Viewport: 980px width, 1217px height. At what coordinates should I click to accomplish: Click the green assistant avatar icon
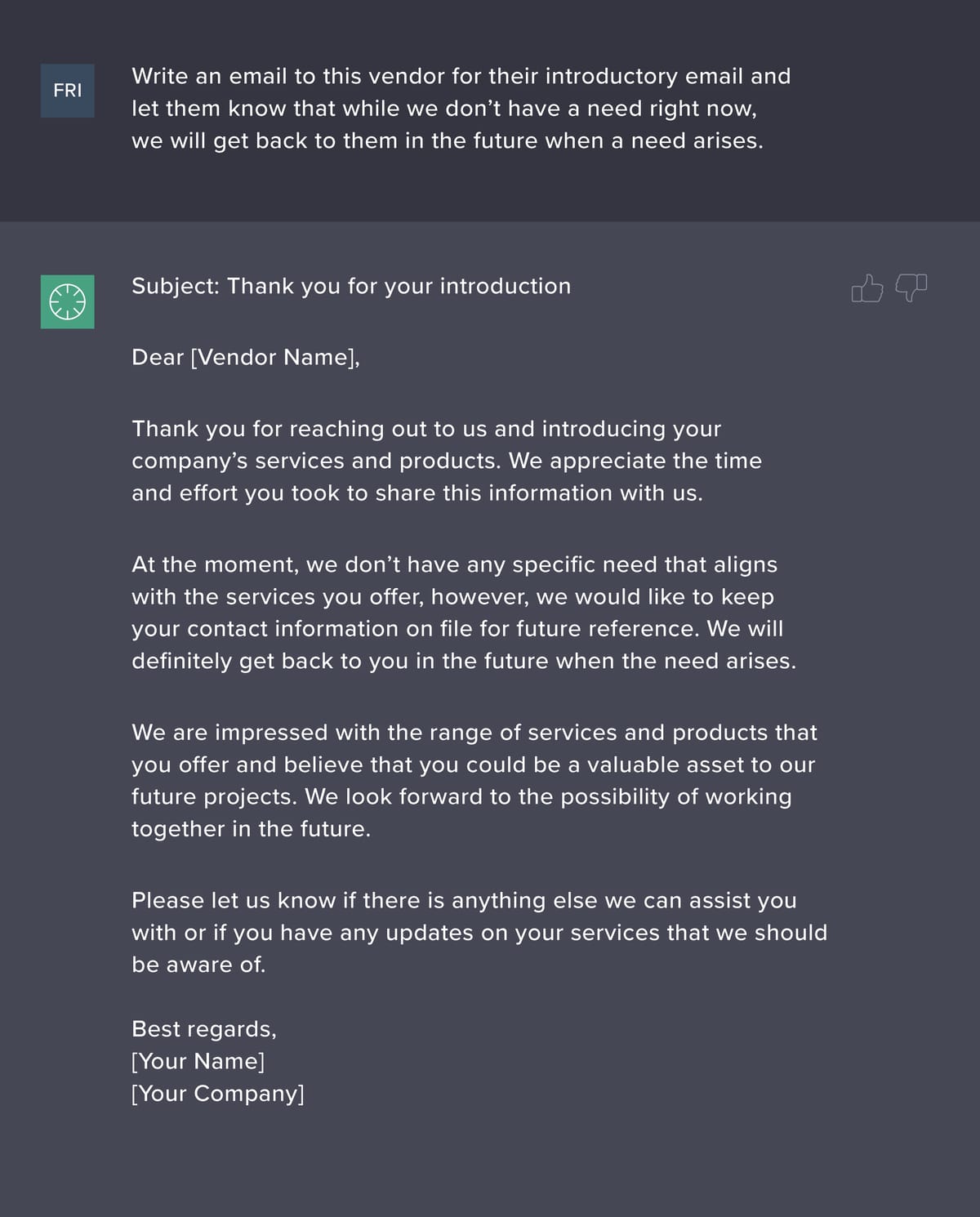coord(68,301)
